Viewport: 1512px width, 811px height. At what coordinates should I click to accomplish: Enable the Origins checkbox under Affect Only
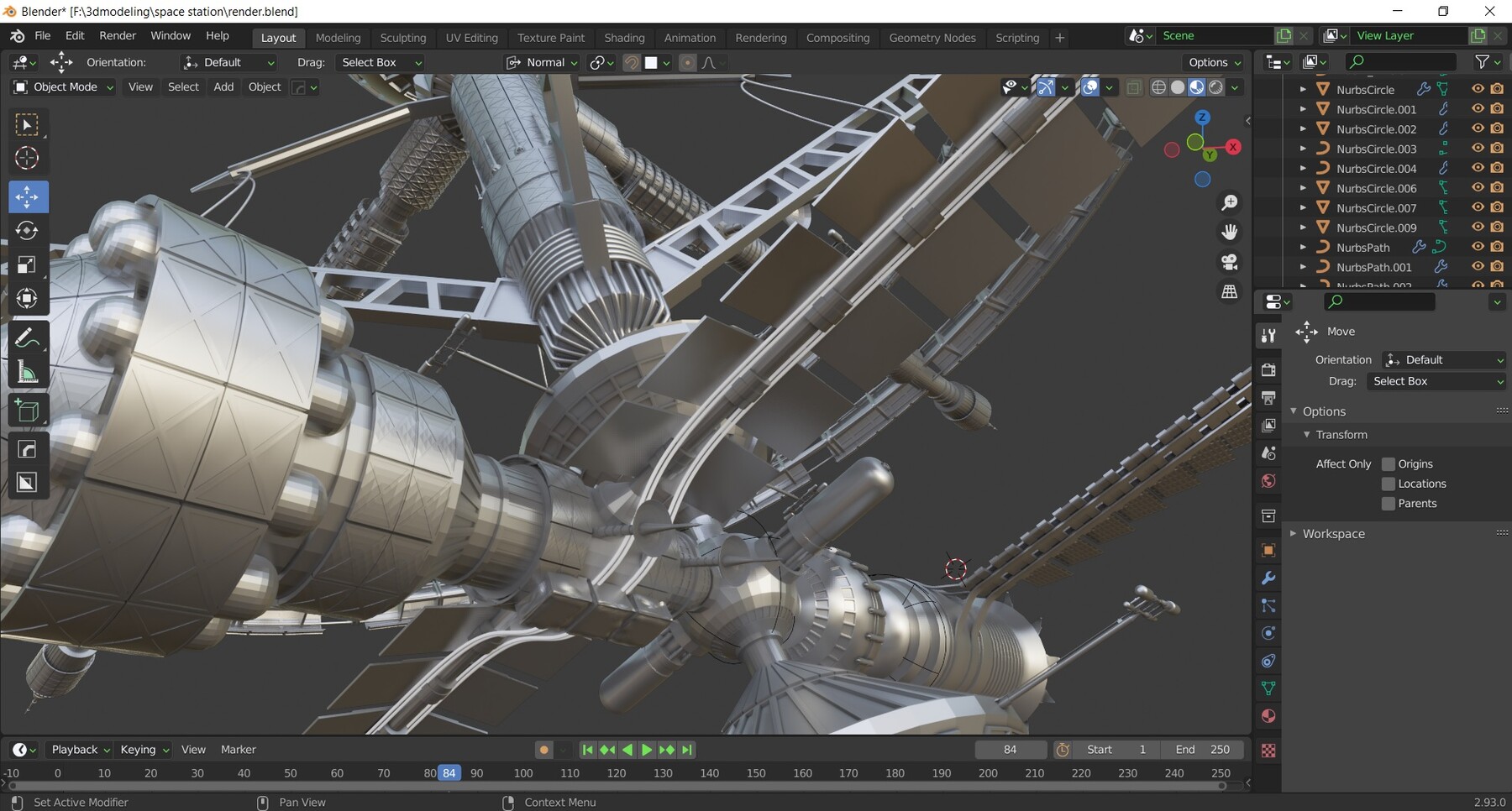click(x=1389, y=463)
